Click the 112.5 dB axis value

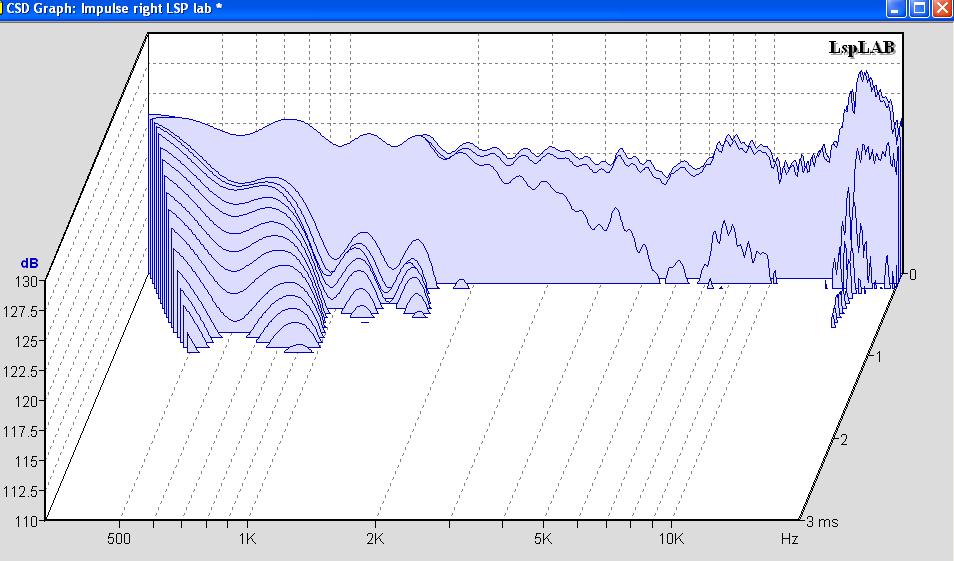coord(19,491)
